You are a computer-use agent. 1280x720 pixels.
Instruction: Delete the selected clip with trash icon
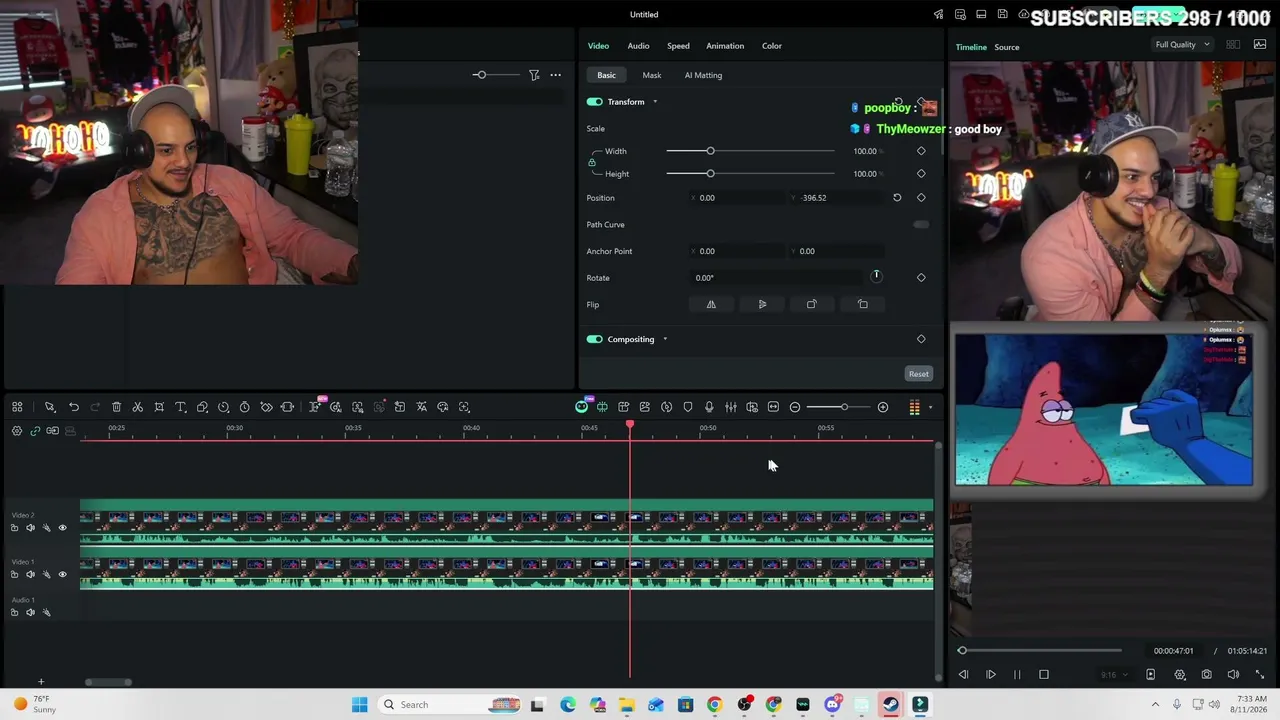(x=116, y=407)
